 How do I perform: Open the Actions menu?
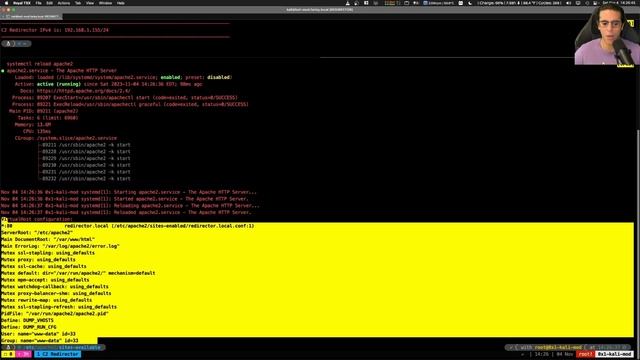63,3
